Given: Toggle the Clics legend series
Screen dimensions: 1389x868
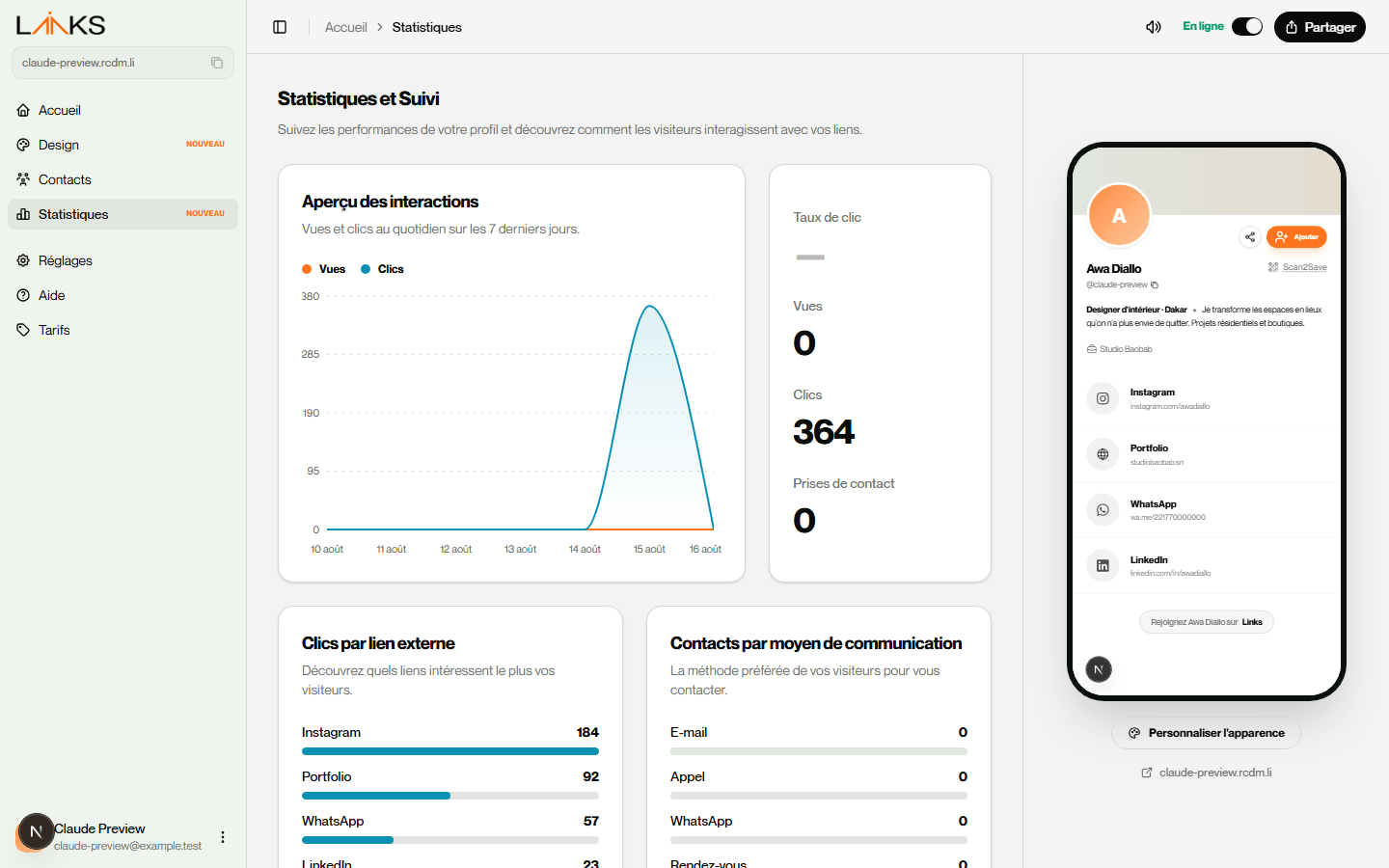Looking at the screenshot, I should click(383, 269).
